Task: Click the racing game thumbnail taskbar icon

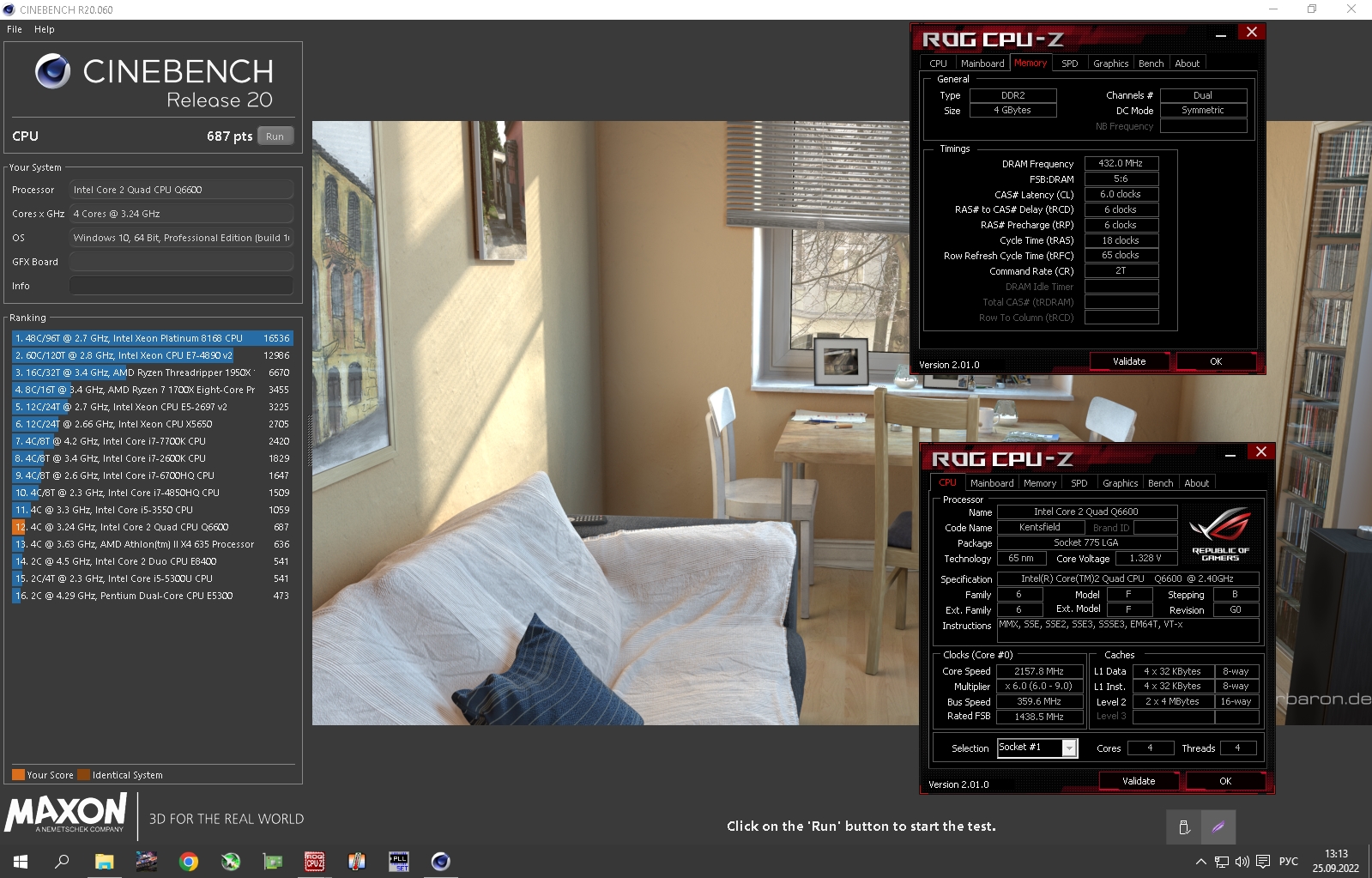Action: coord(146,861)
